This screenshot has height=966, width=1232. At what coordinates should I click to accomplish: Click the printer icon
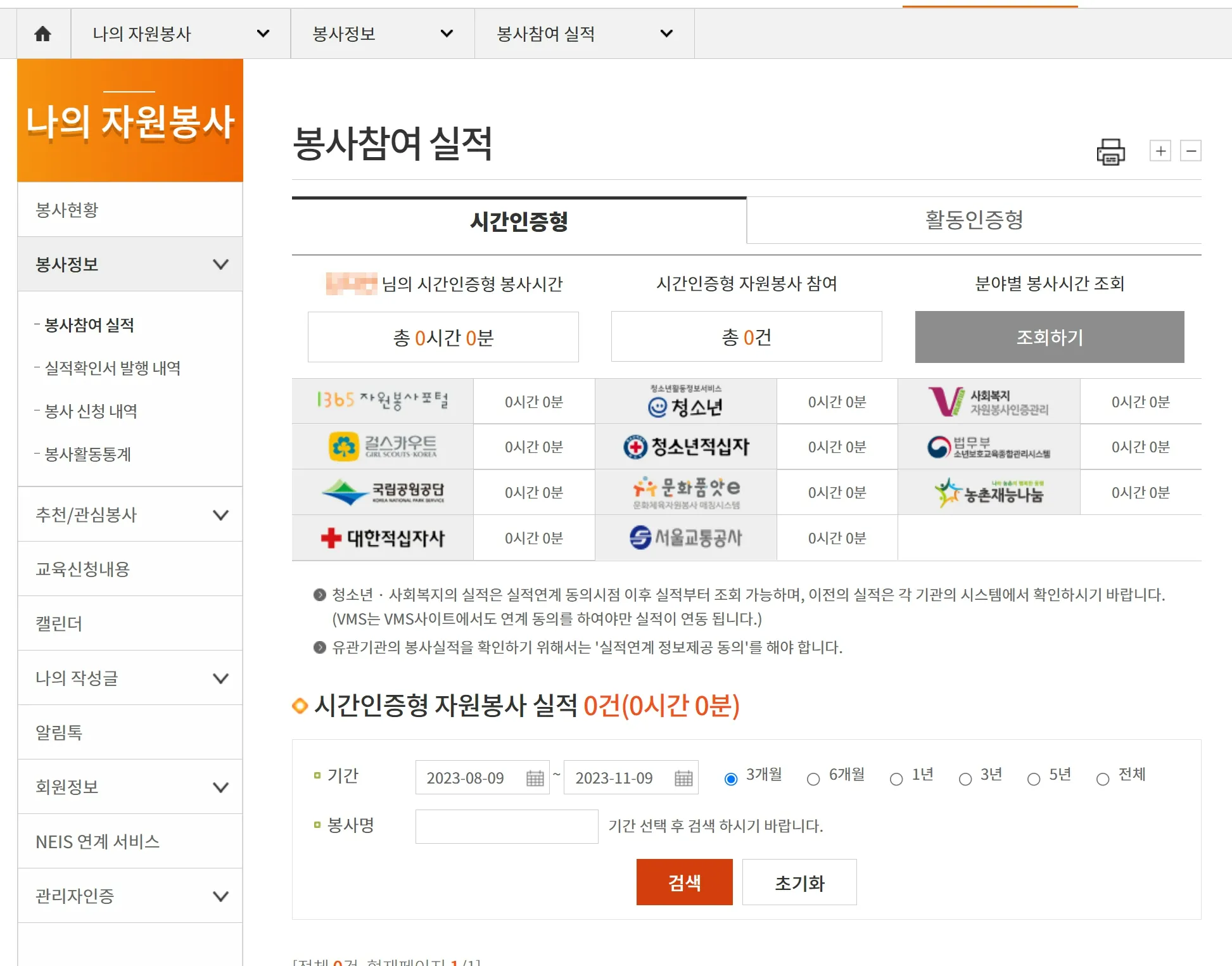click(x=1110, y=152)
